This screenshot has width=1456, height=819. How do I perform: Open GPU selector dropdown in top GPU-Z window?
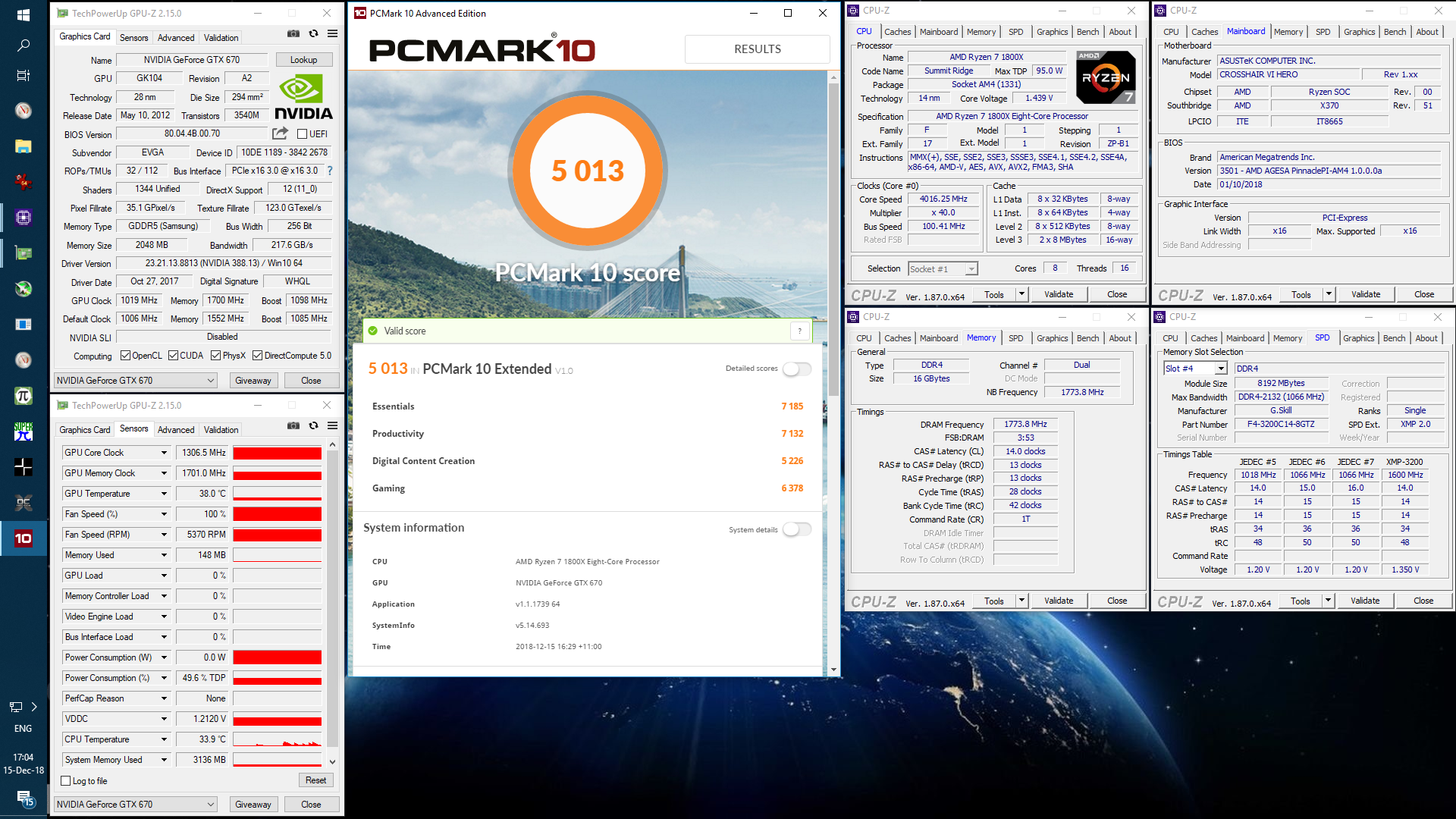(136, 381)
